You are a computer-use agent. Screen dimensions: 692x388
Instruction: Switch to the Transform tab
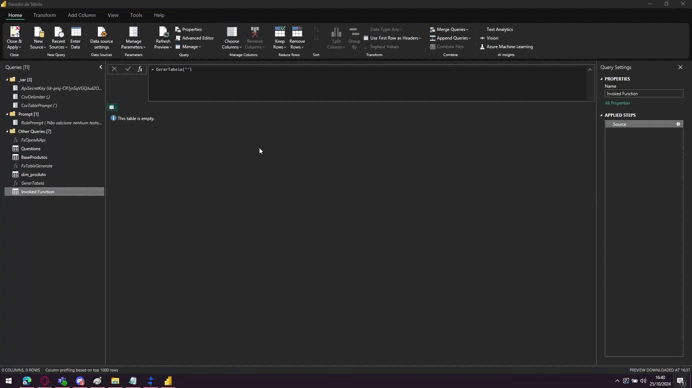[x=45, y=15]
